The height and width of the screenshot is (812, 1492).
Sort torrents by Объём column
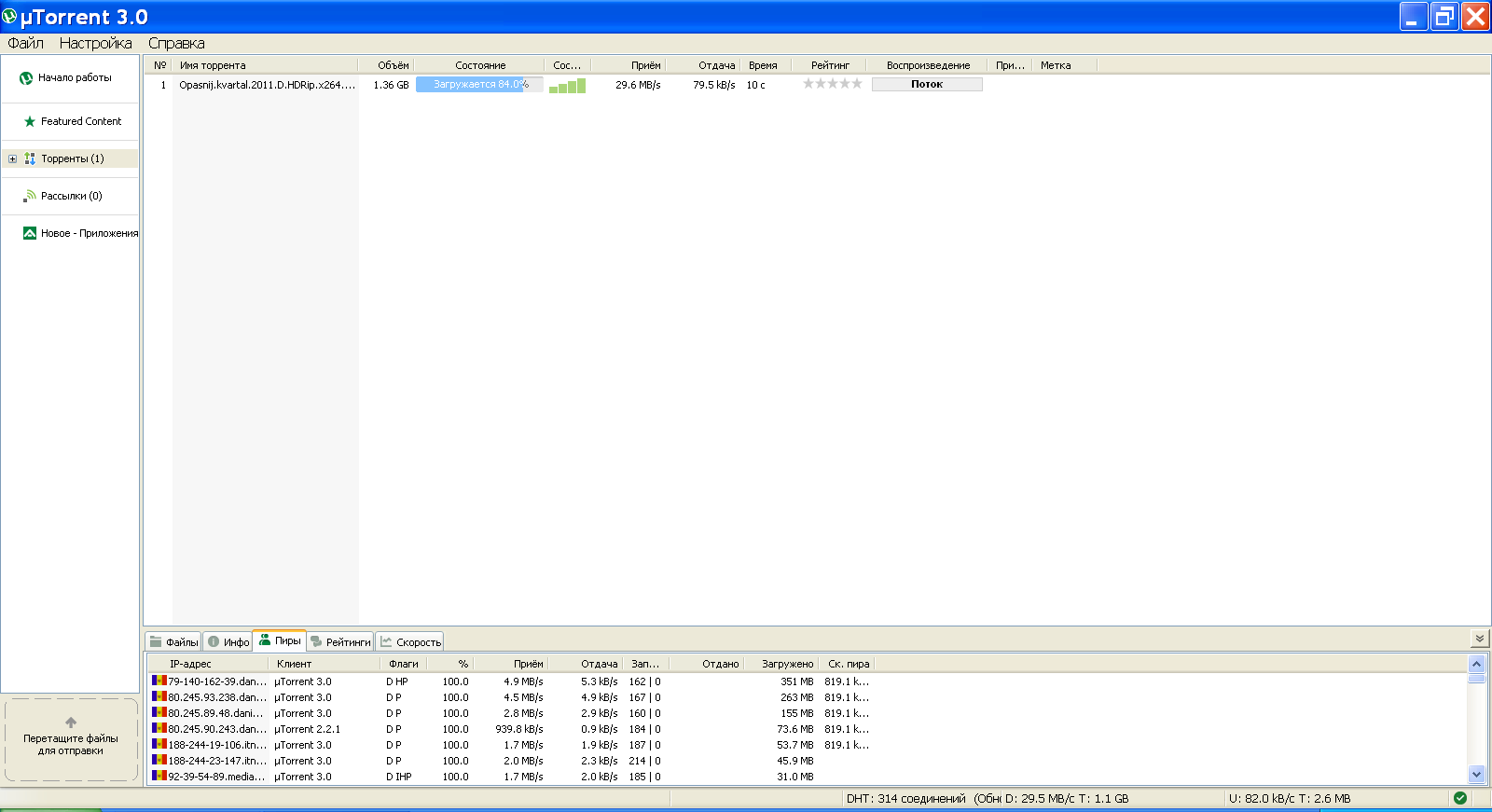click(386, 65)
